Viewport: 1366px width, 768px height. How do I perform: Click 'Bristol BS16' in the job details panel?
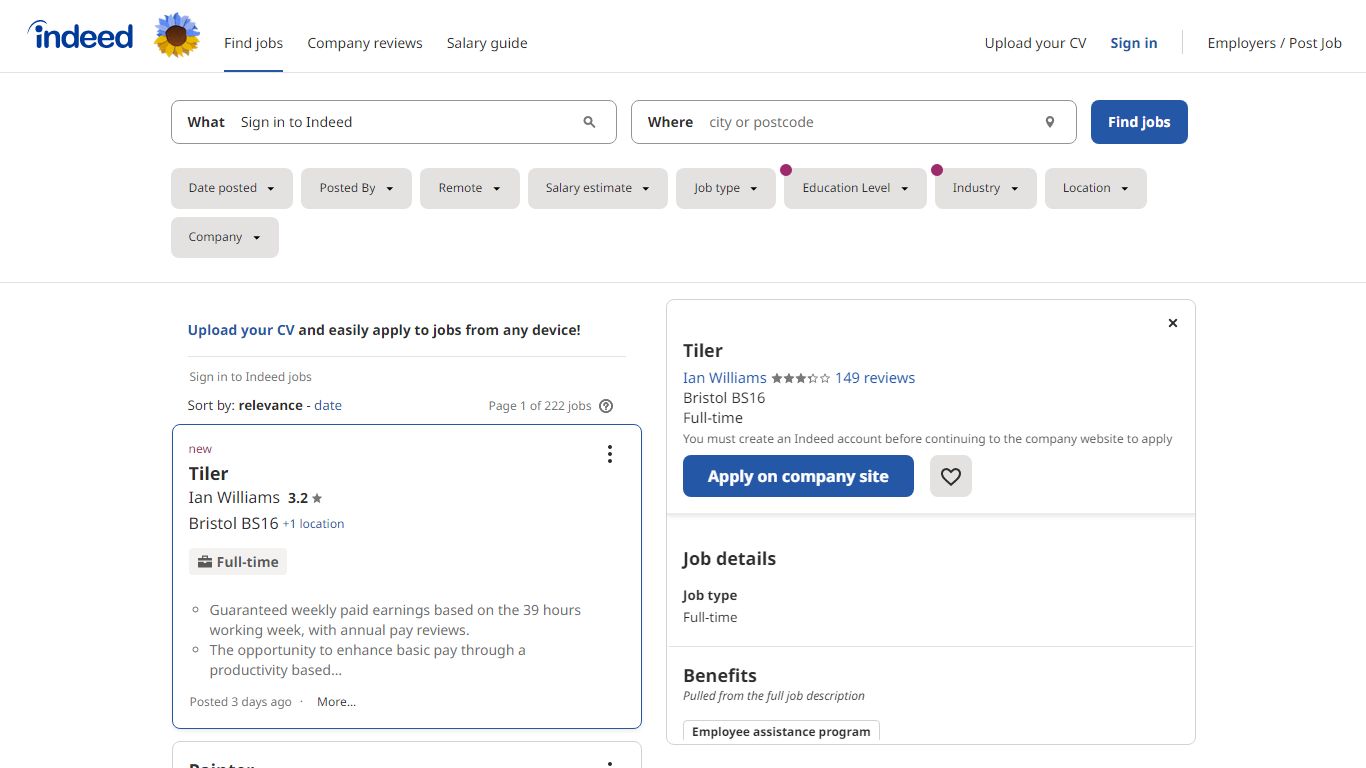click(724, 398)
